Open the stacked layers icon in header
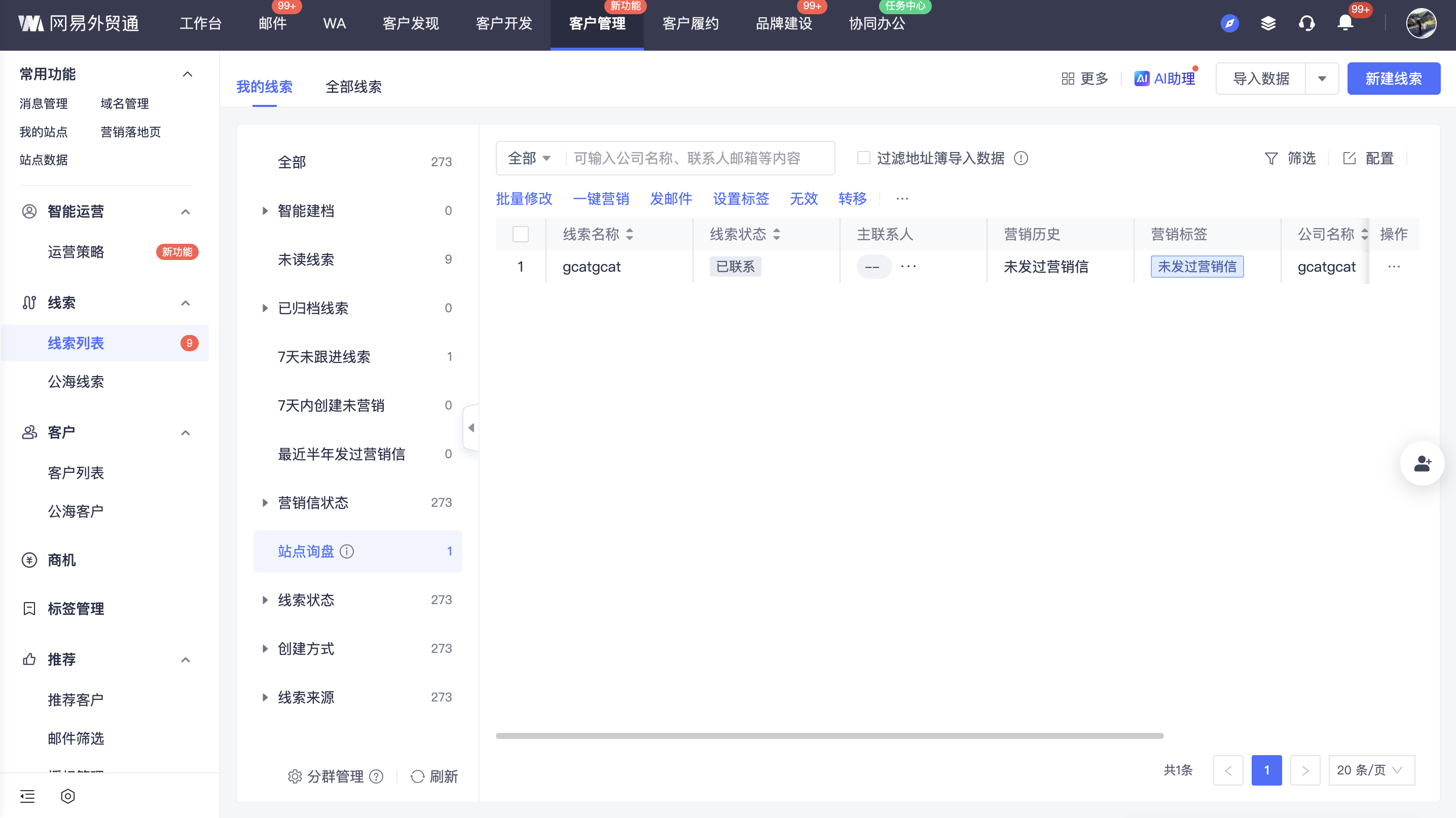Image resolution: width=1456 pixels, height=818 pixels. (x=1268, y=23)
